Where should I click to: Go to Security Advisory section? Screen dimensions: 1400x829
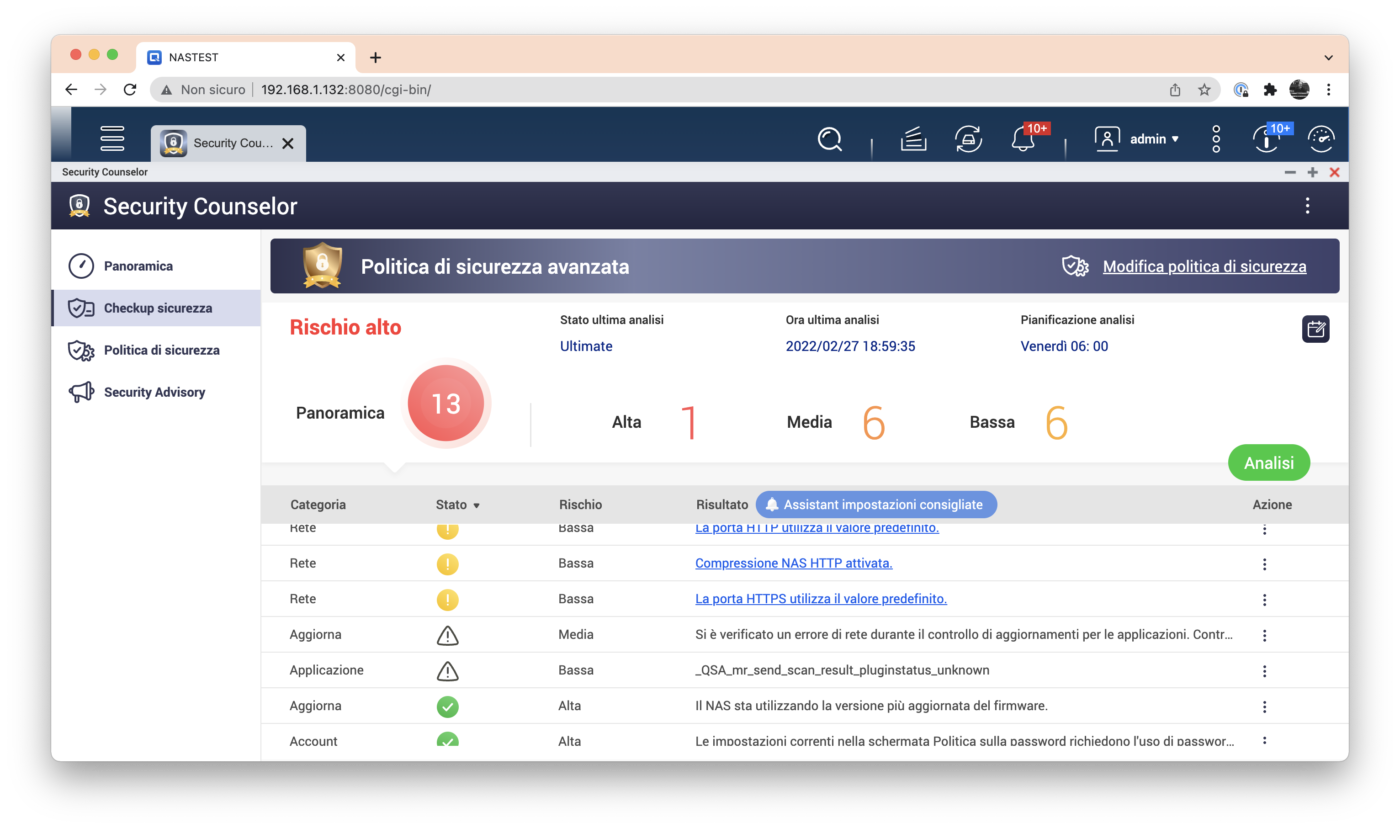pos(154,392)
